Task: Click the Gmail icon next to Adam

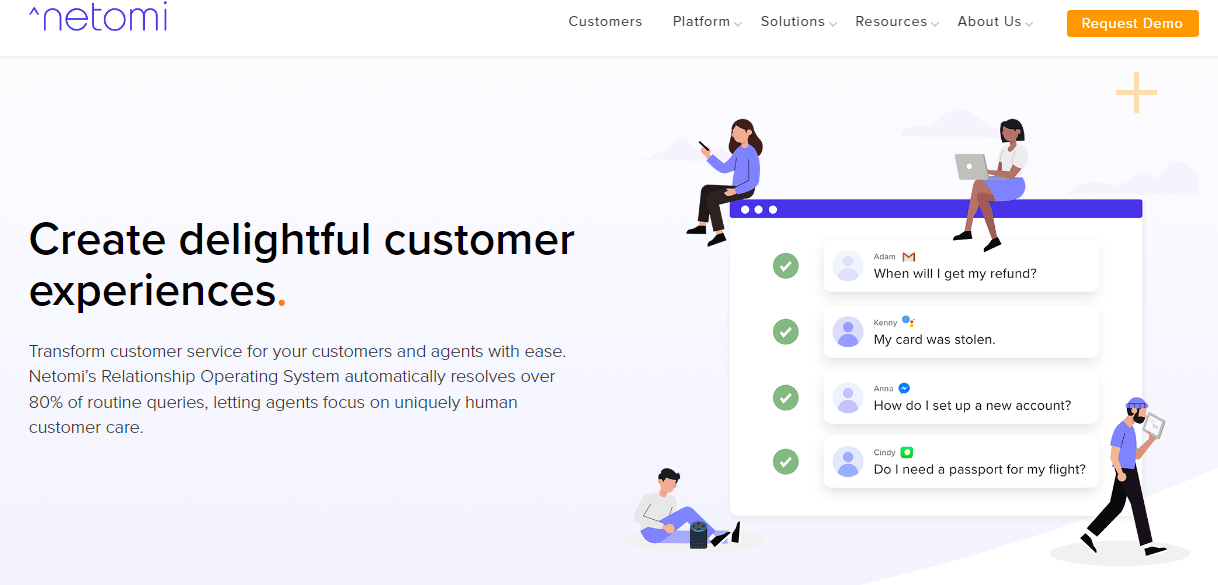Action: [x=909, y=257]
